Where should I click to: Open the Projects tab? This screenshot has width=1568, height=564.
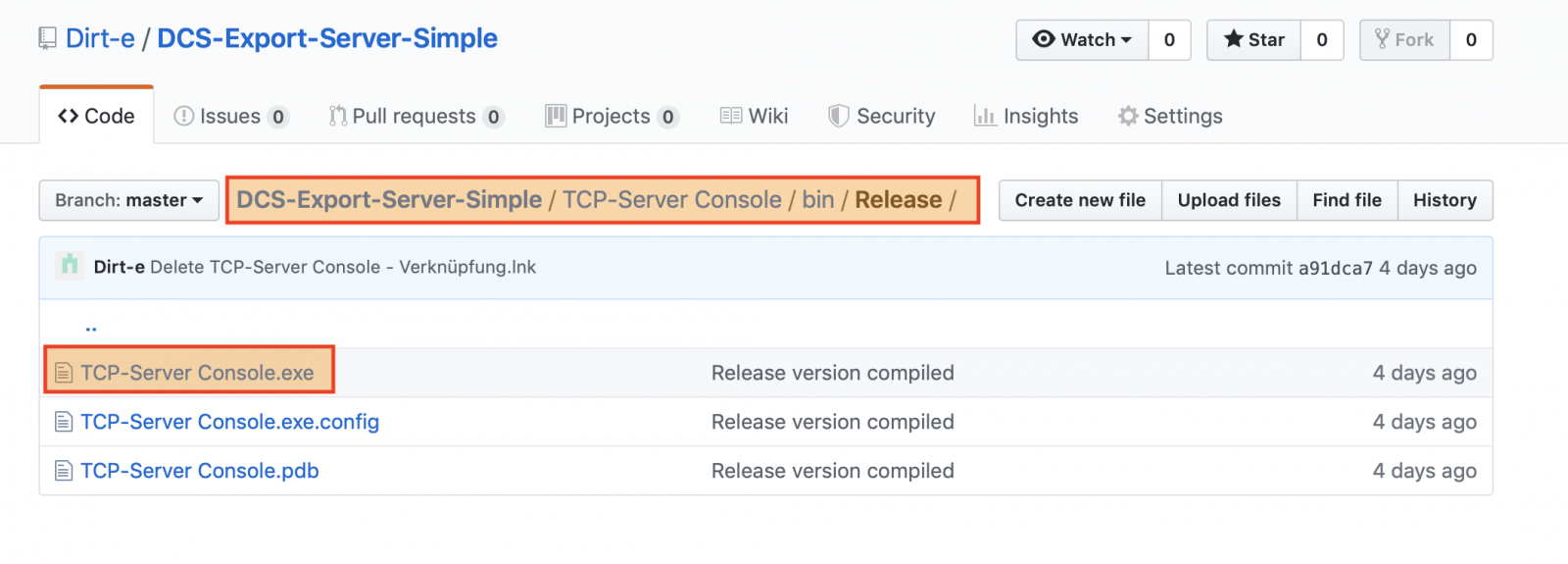[611, 116]
